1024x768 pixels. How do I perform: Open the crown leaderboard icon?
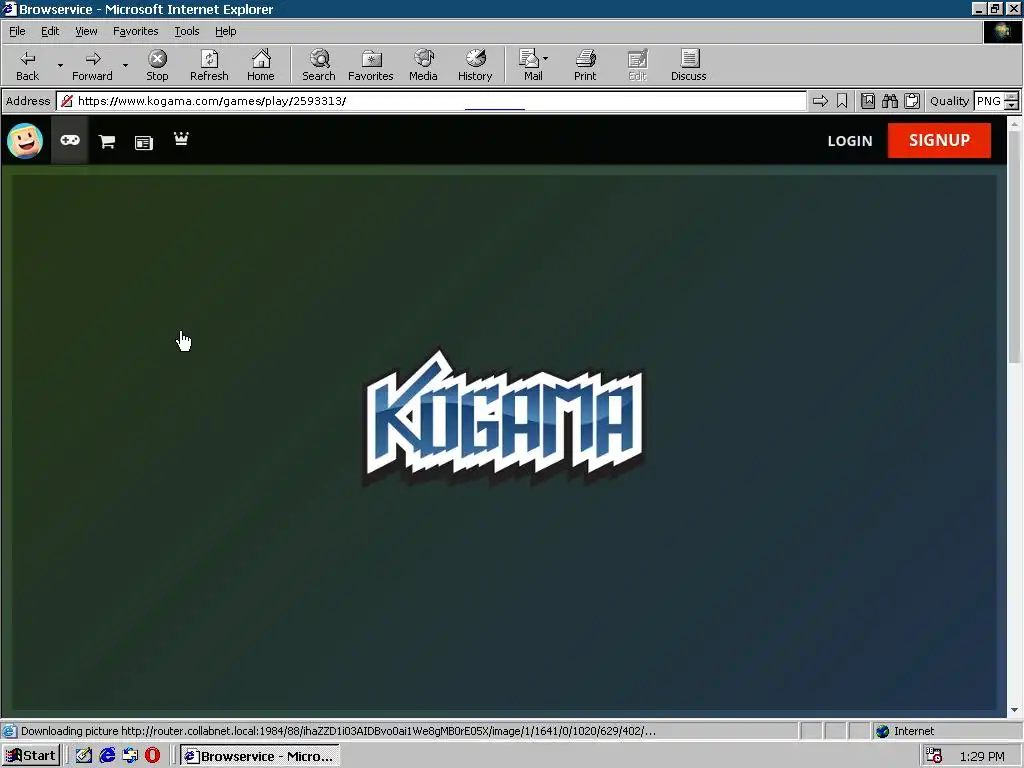point(181,138)
